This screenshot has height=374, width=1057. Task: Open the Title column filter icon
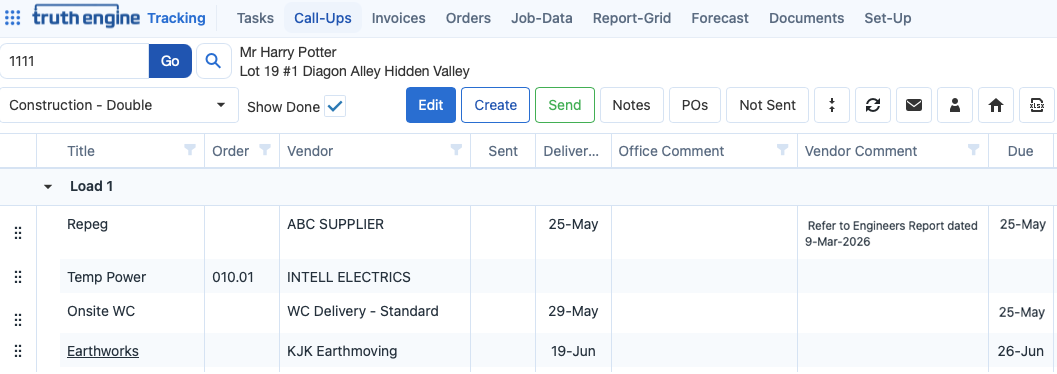click(x=190, y=150)
